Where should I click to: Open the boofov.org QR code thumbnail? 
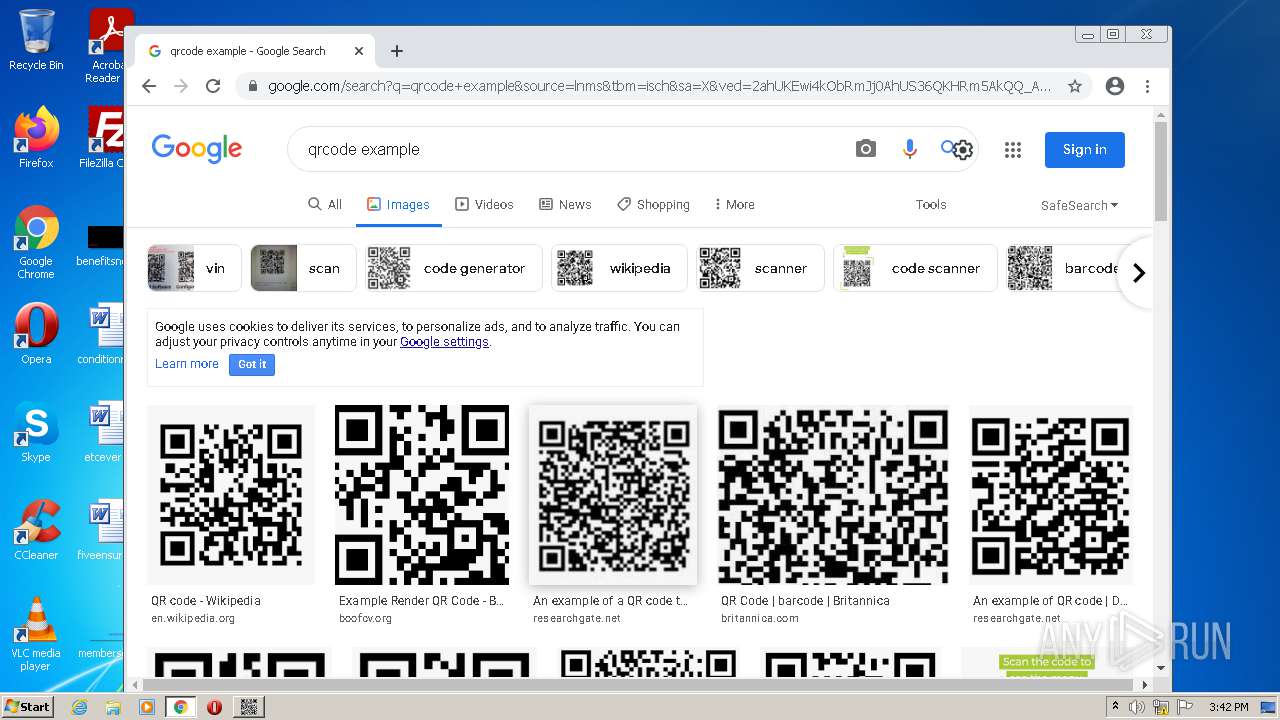pyautogui.click(x=421, y=494)
